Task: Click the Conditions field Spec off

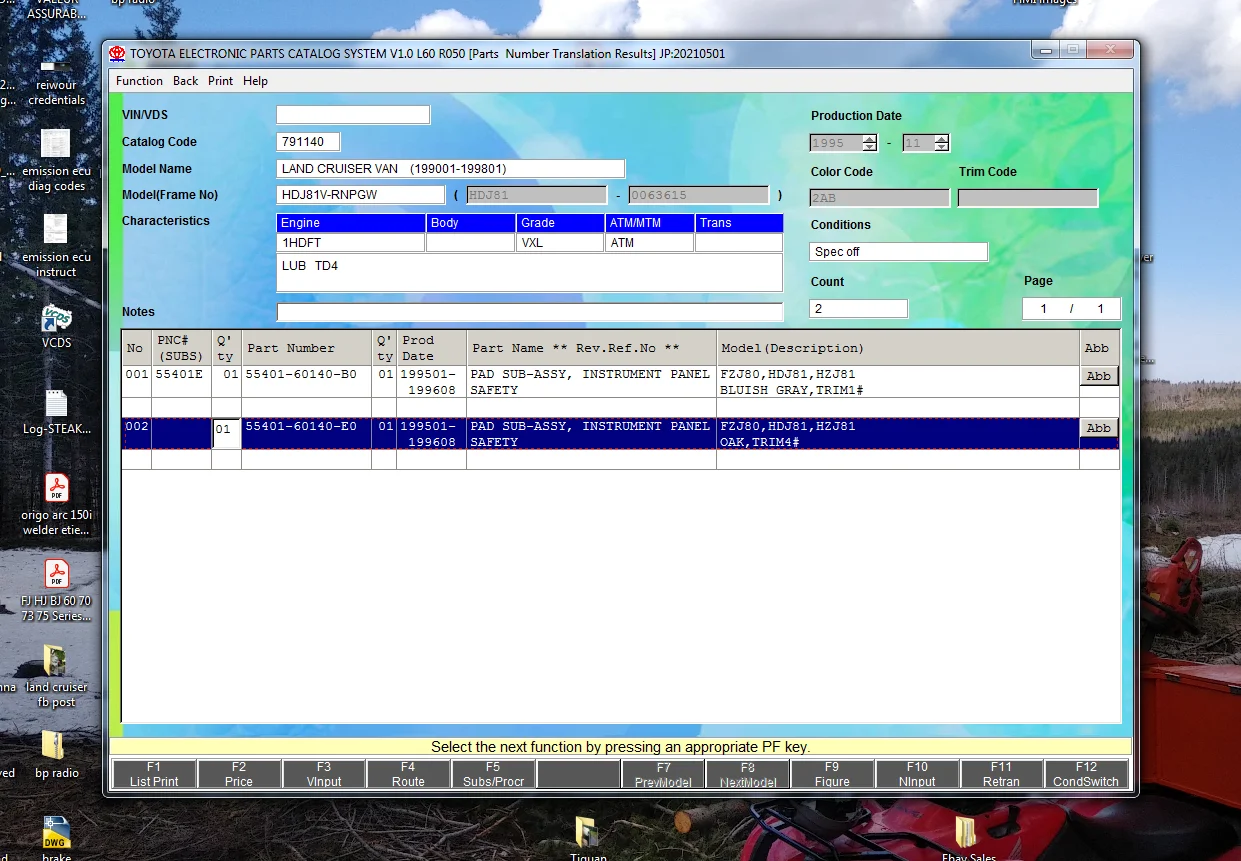Action: [x=899, y=252]
